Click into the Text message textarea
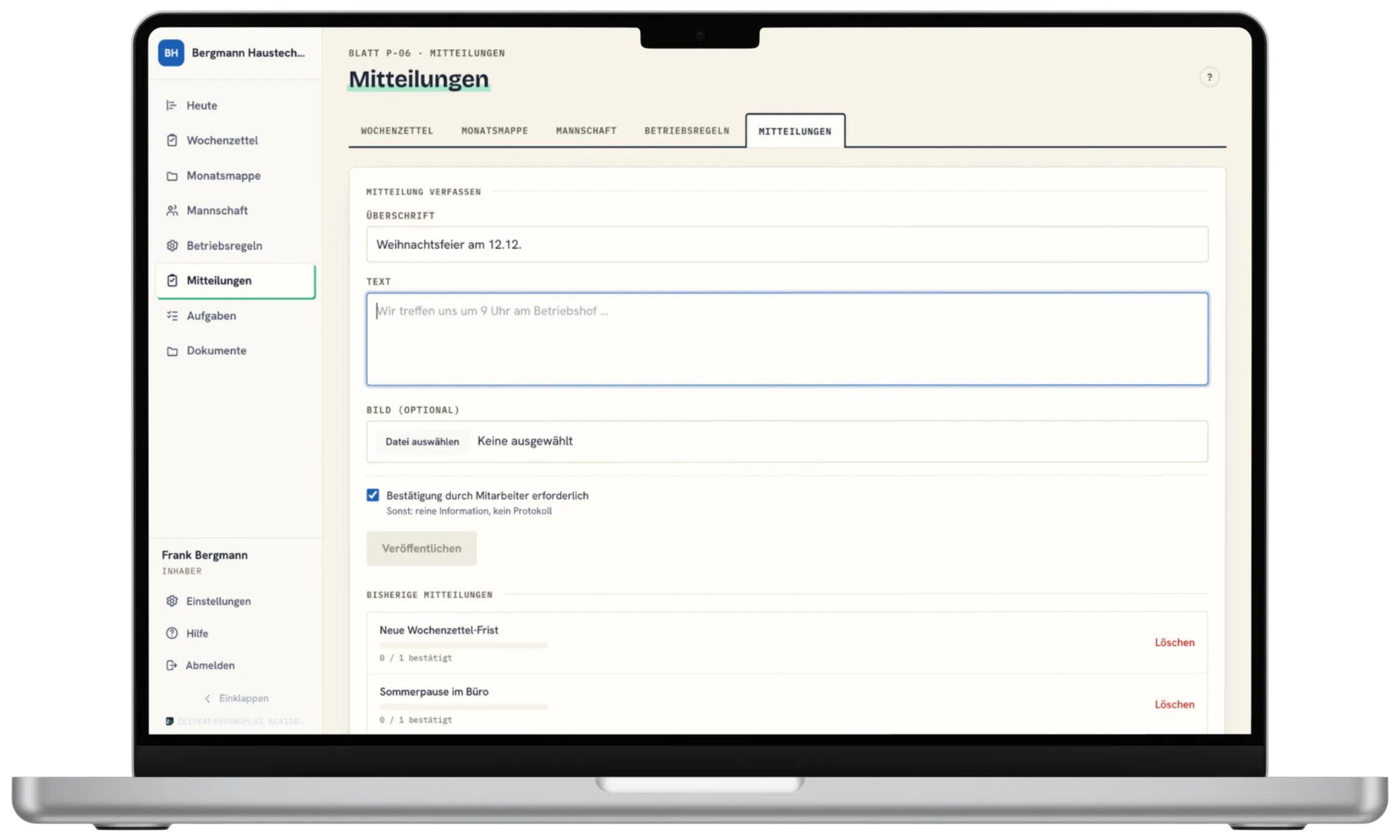The height and width of the screenshot is (840, 1400). click(x=787, y=339)
